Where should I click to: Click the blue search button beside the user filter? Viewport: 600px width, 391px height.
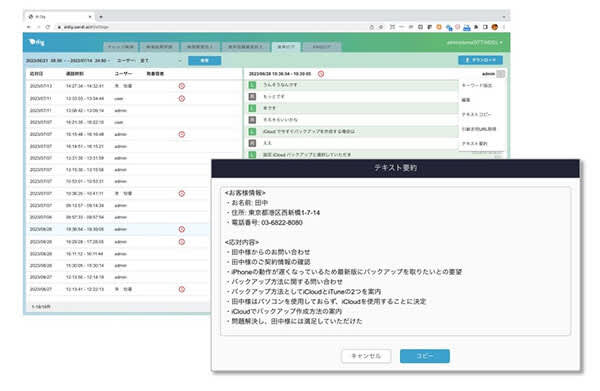(204, 60)
